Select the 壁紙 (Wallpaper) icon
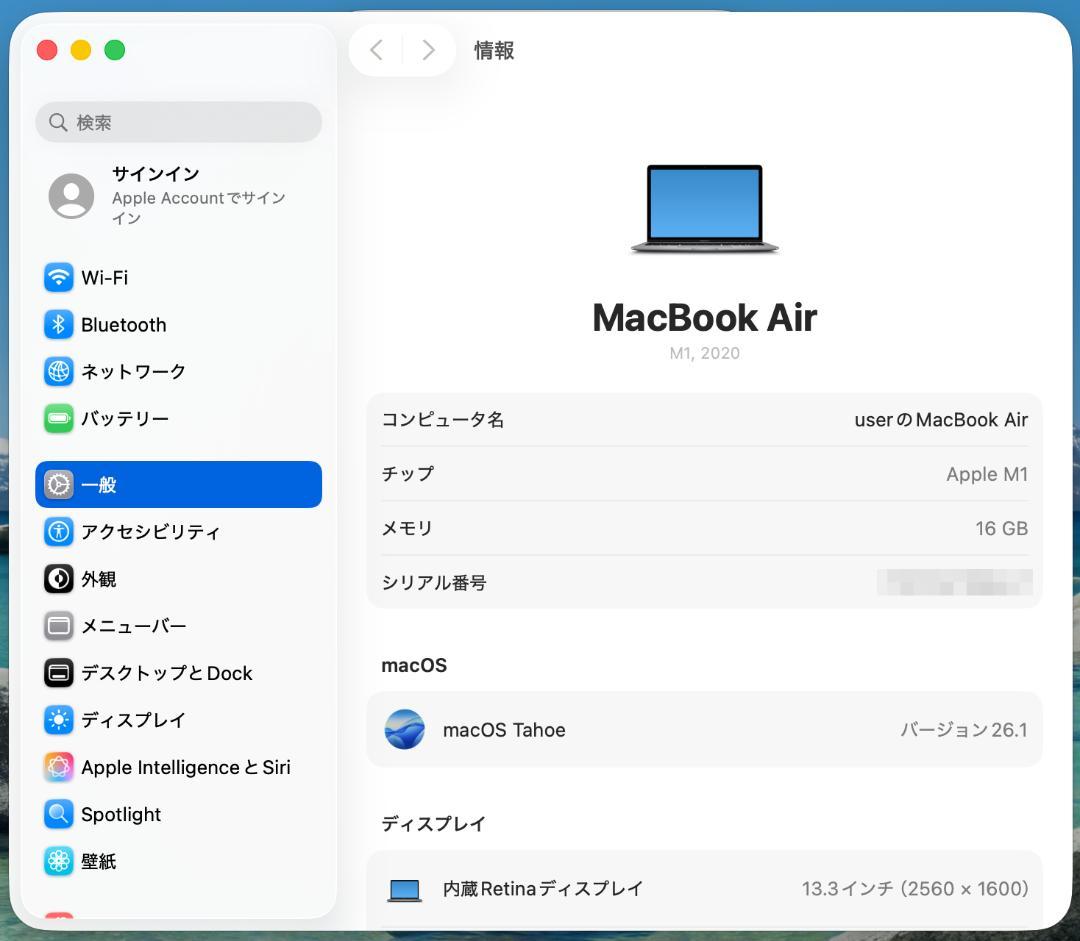This screenshot has height=941, width=1080. pos(58,861)
